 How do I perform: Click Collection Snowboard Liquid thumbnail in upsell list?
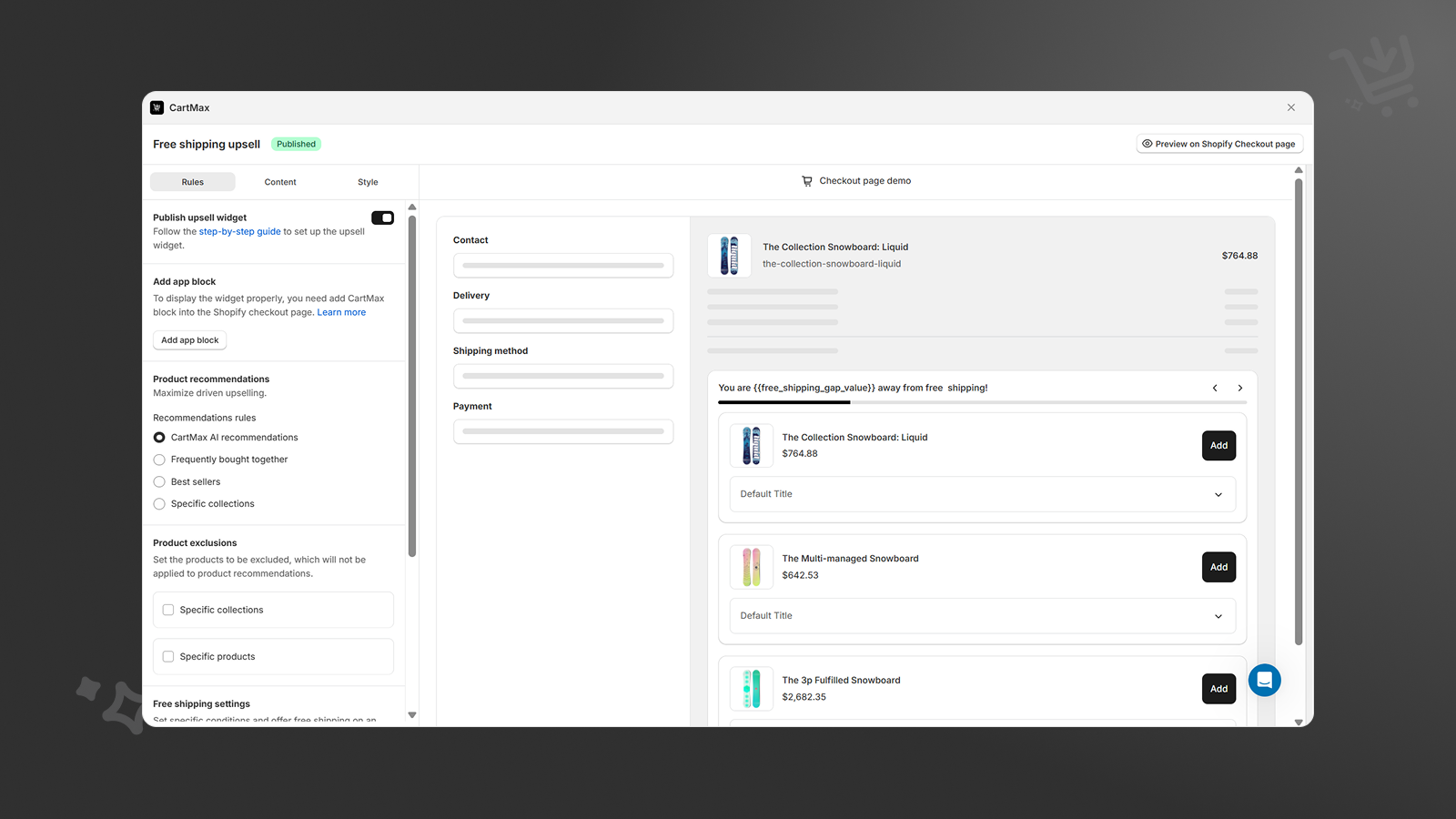(752, 446)
